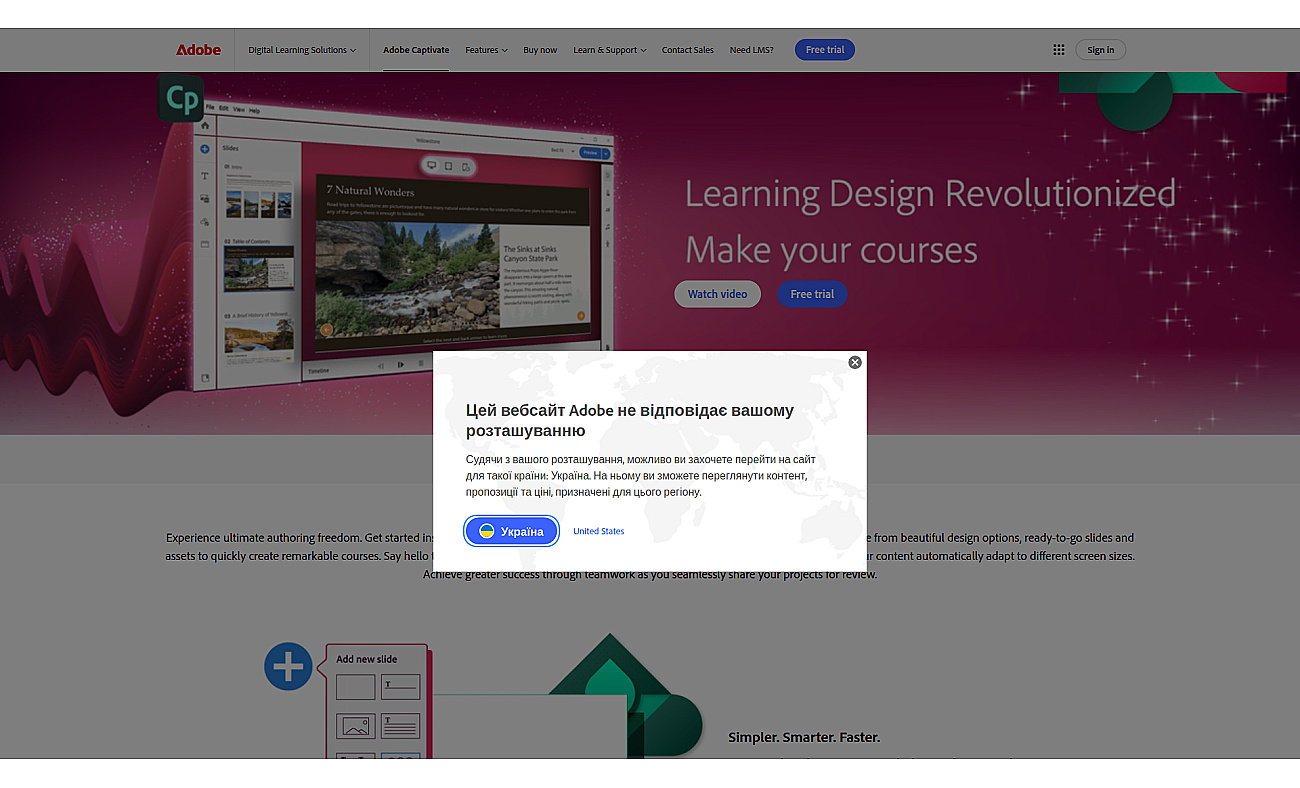Select the 01 Intro slide thumbnail
Screen dimensions: 1300x788
(x=259, y=197)
